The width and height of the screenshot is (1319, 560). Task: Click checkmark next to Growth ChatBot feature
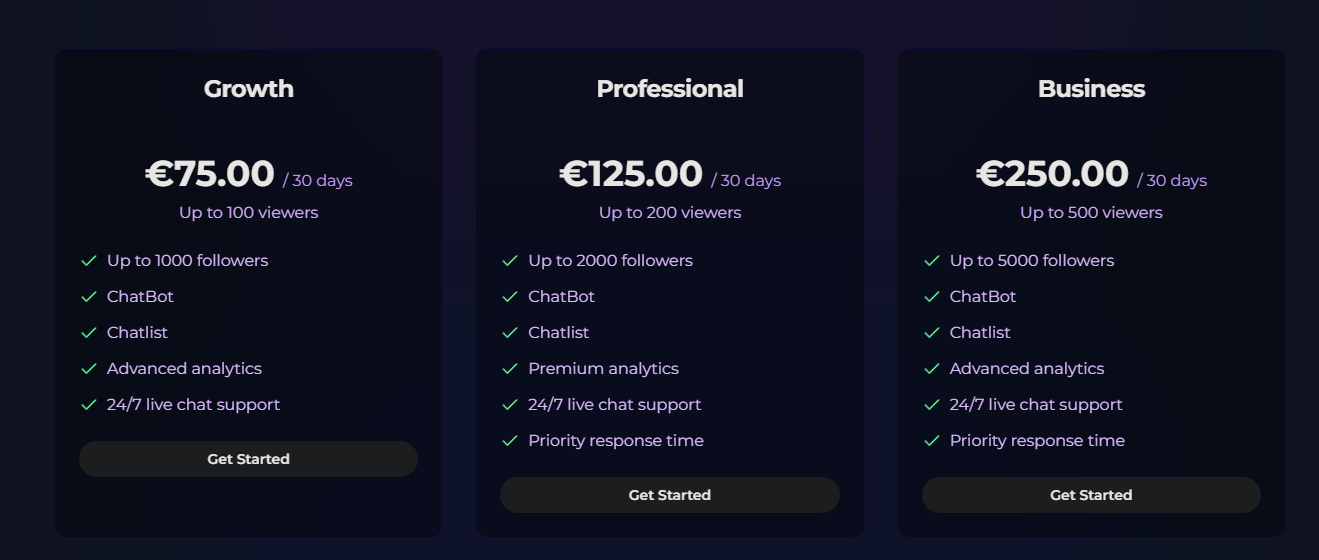(x=89, y=297)
